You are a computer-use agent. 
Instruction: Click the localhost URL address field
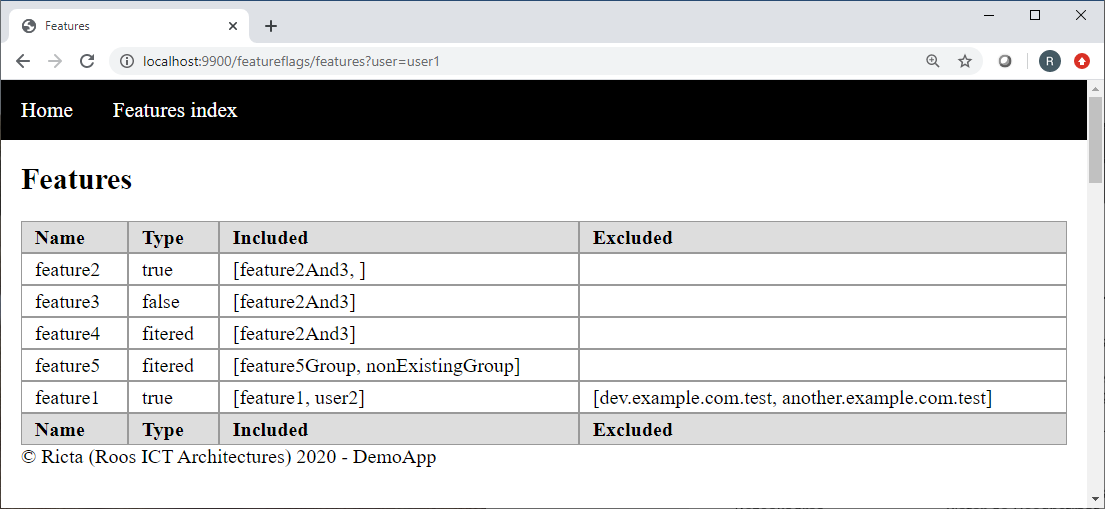click(x=521, y=61)
